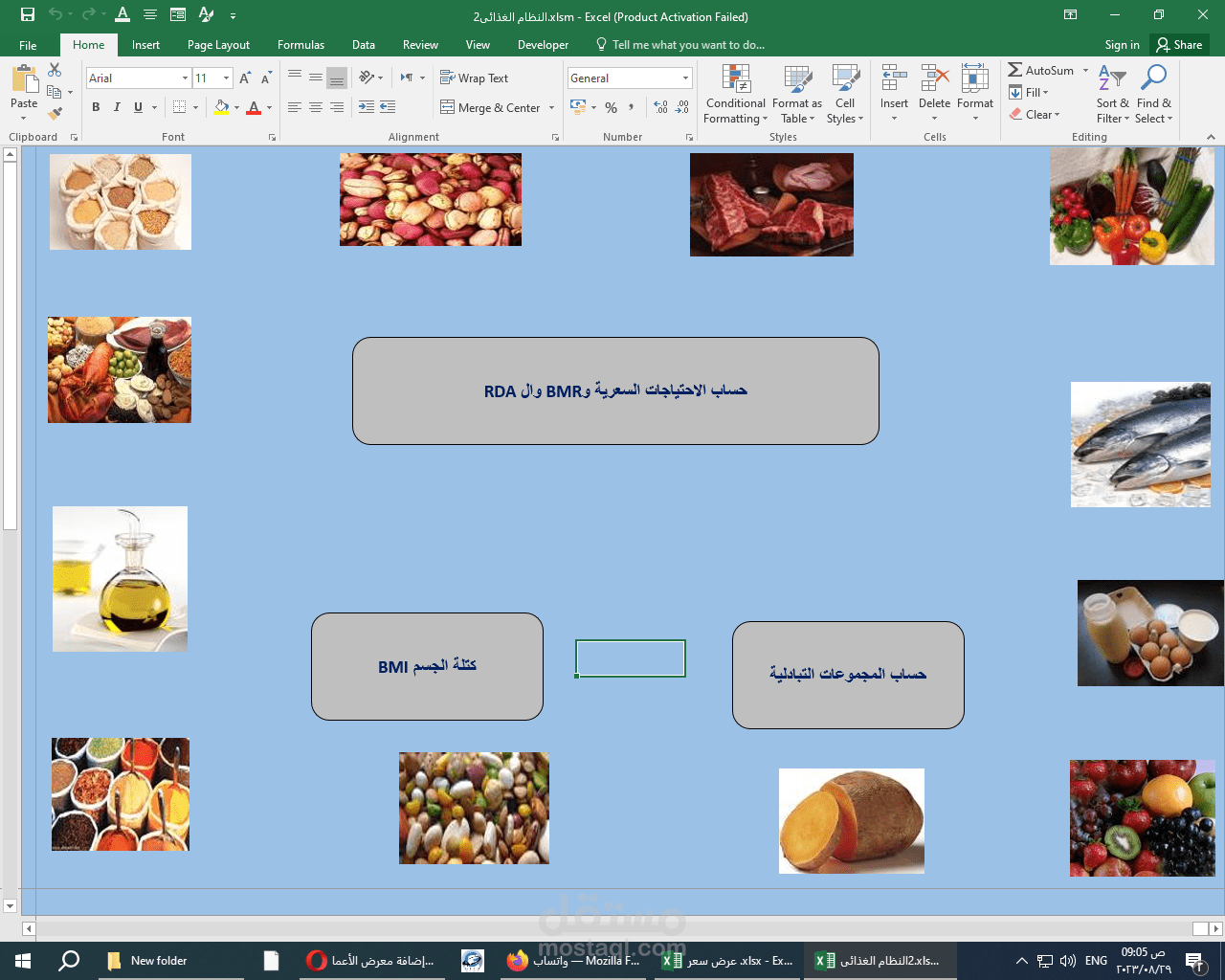Select the olive oil bottle picture
This screenshot has width=1225, height=980.
[x=120, y=579]
